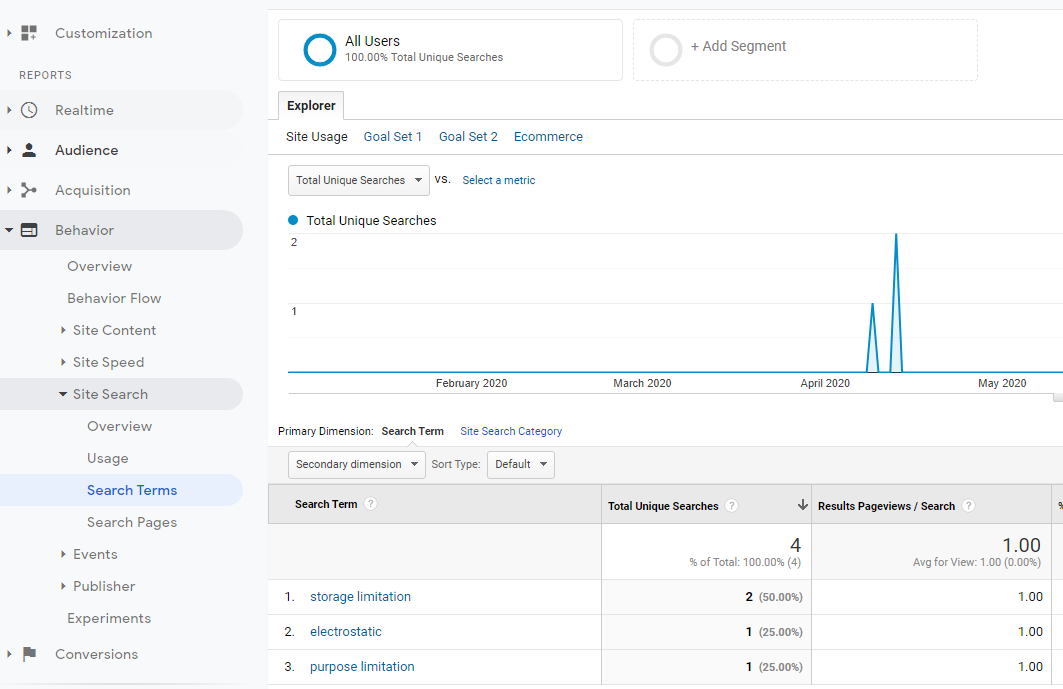1063x689 pixels.
Task: Click the descending sort arrow in table header
Action: click(802, 506)
